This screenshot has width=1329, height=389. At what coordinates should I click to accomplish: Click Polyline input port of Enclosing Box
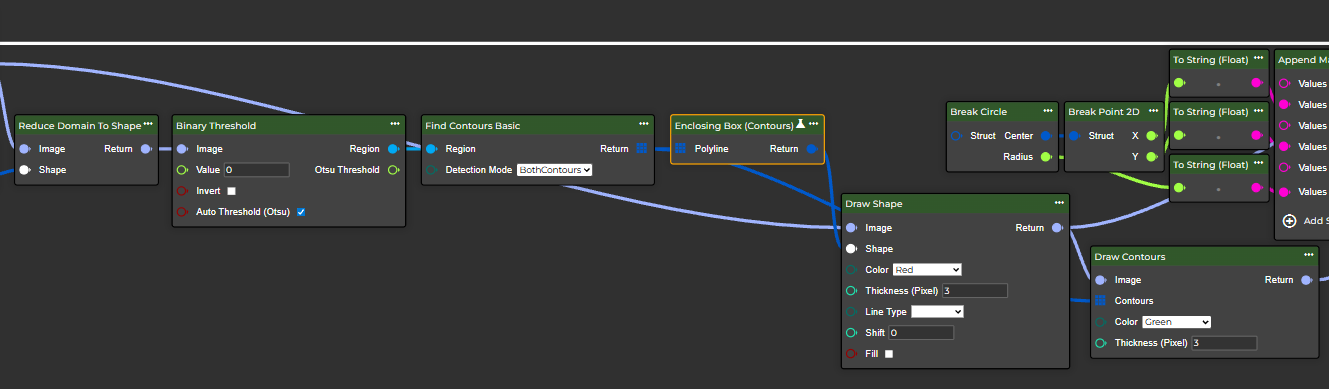click(x=680, y=149)
